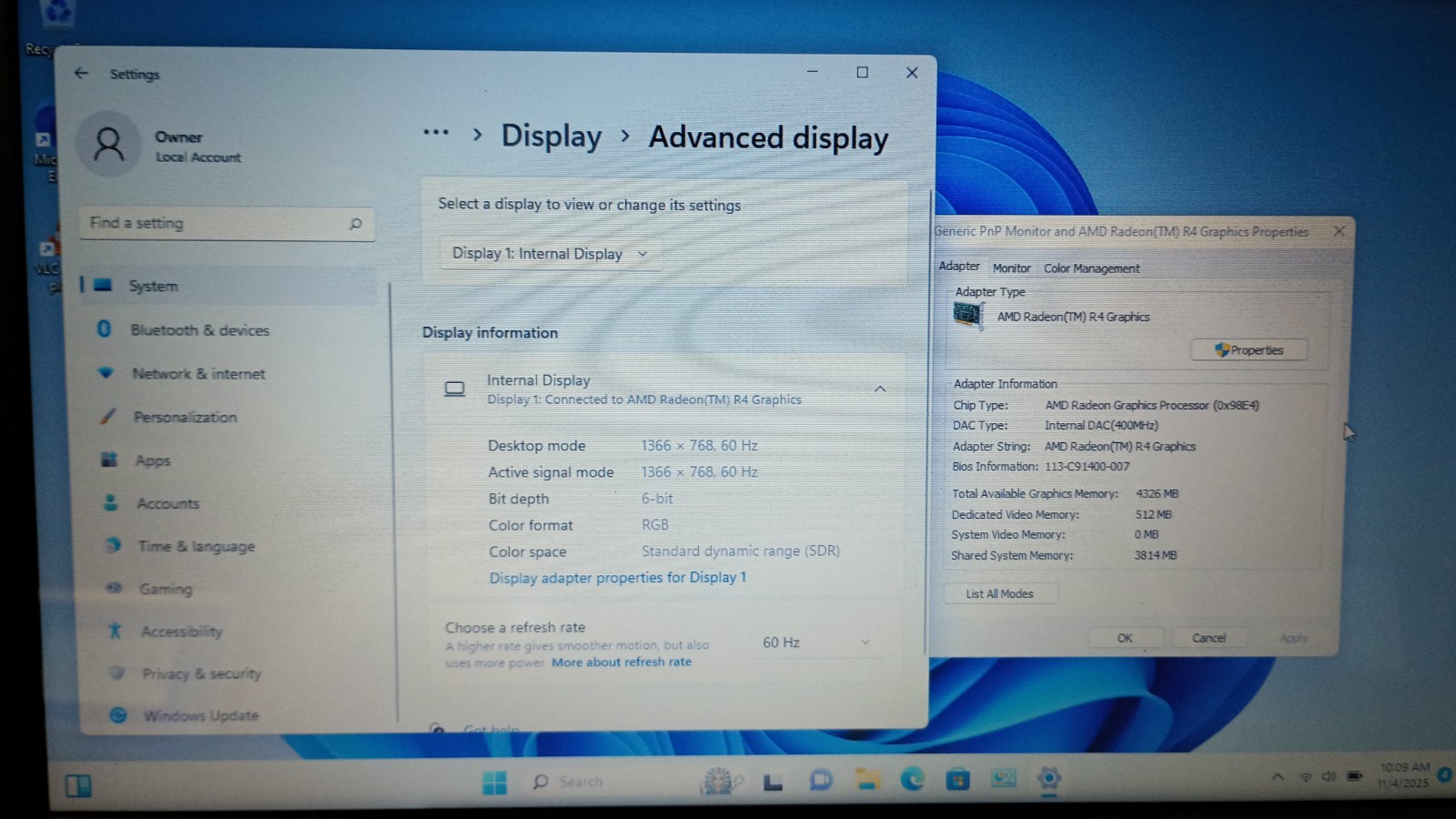Click the volume speaker tray icon

pos(1329,776)
